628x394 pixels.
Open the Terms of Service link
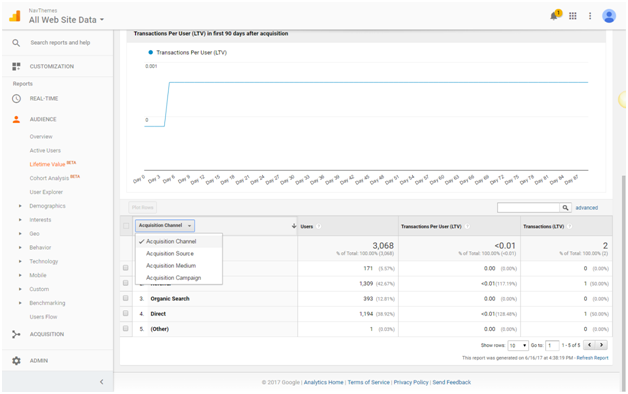368,382
